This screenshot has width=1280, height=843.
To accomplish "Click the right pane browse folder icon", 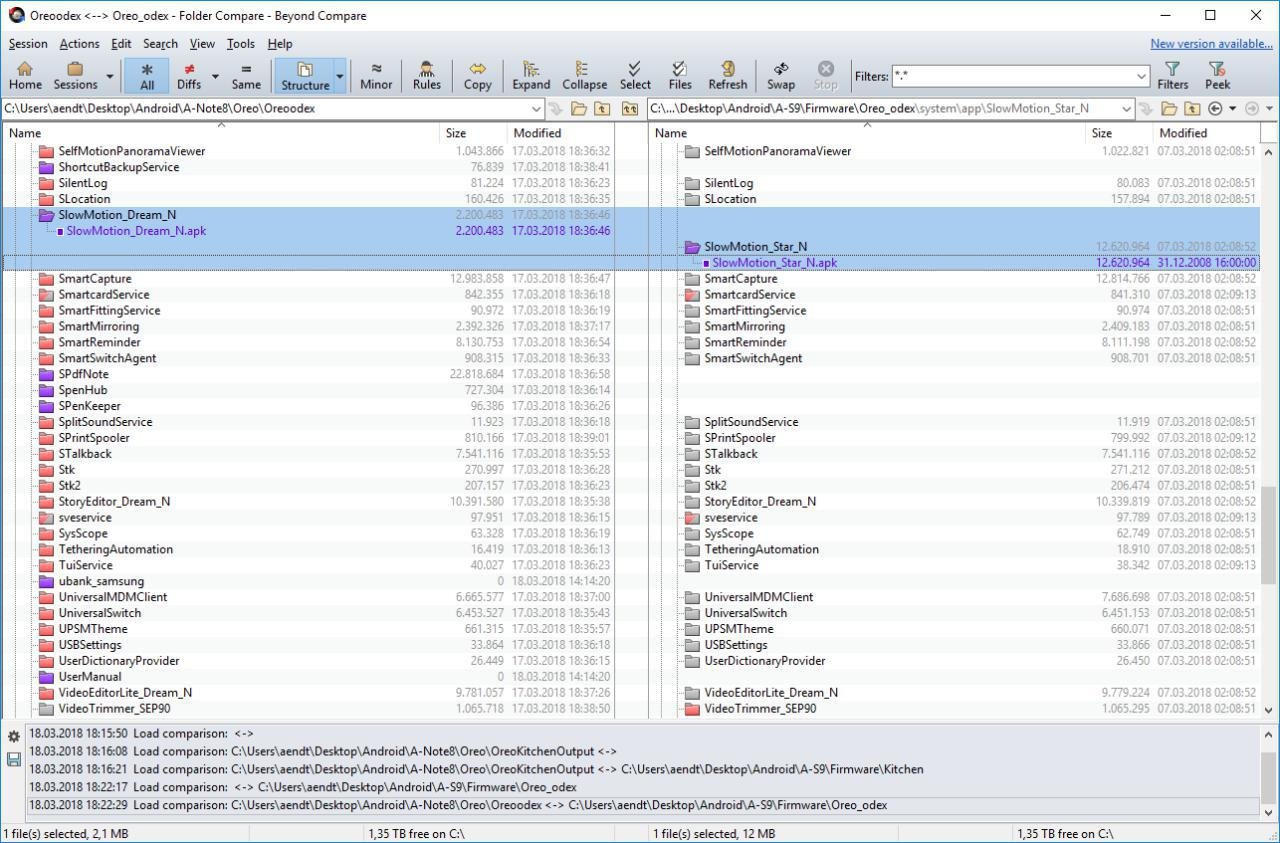I will [x=1168, y=108].
